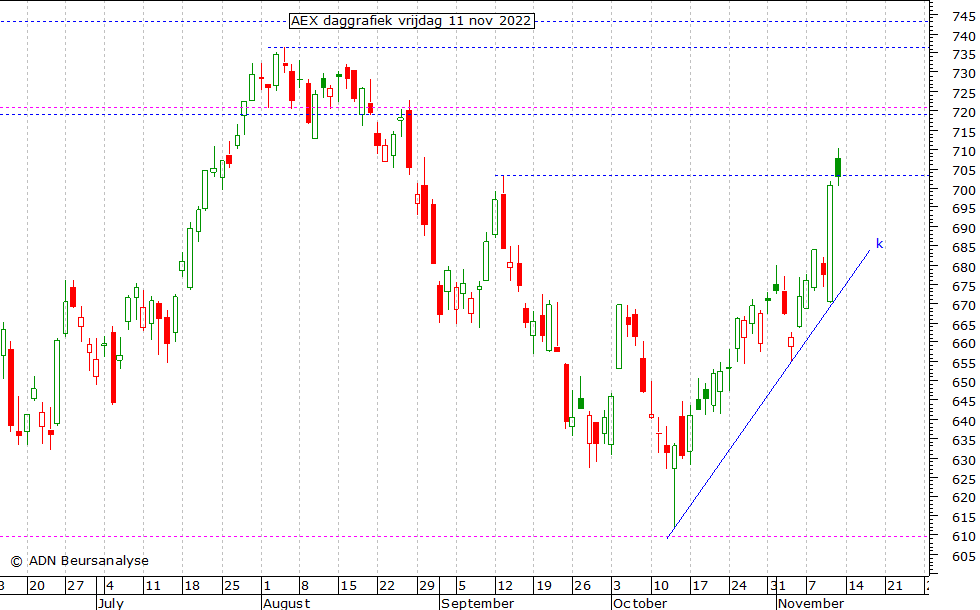
Task: Click the '8' date axis label
Action: click(305, 586)
